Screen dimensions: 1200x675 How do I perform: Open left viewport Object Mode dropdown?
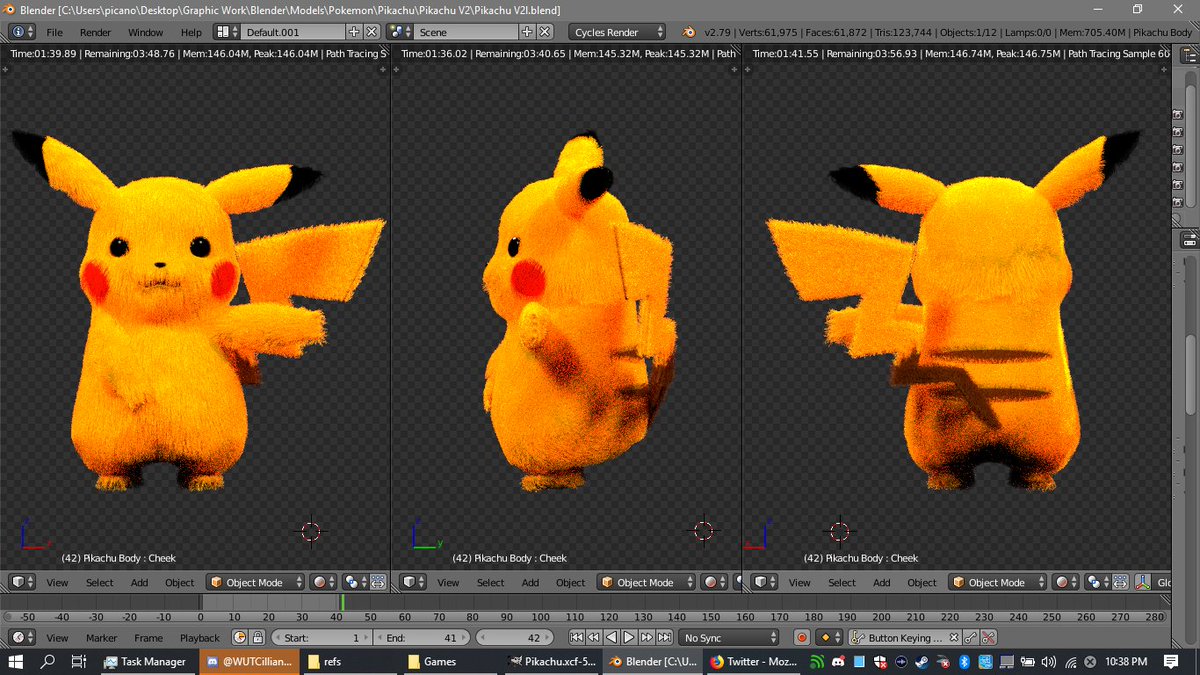coord(255,582)
